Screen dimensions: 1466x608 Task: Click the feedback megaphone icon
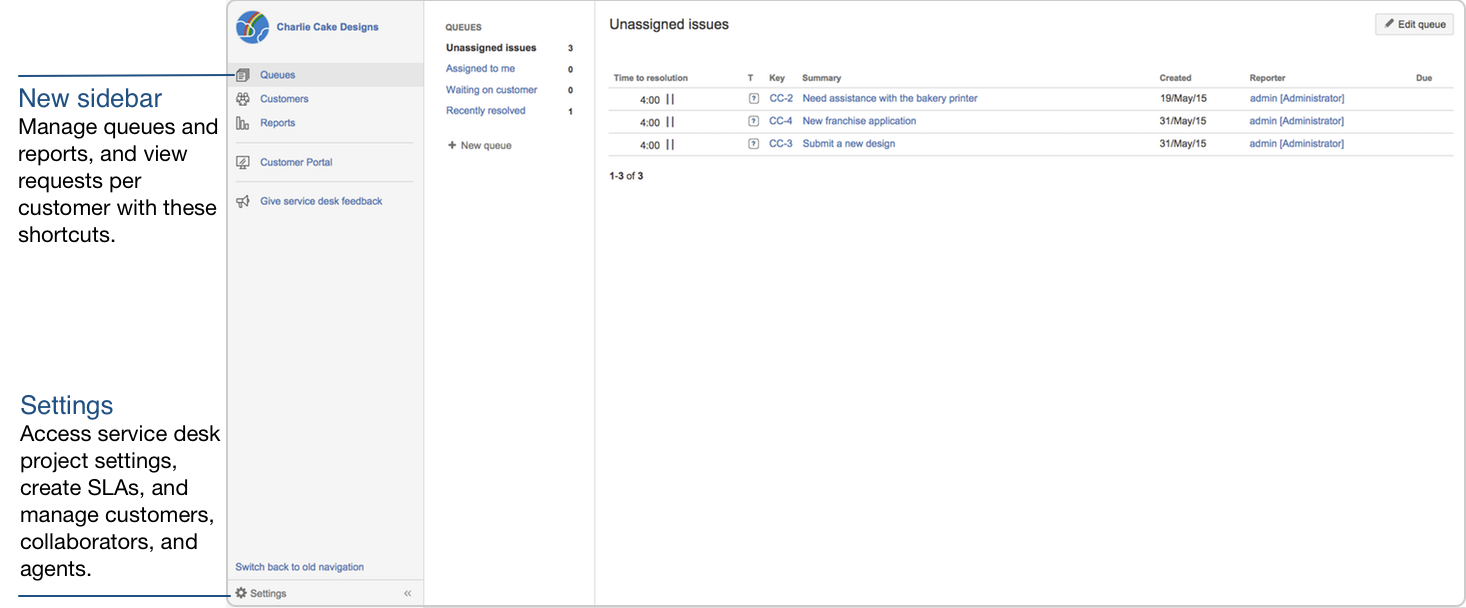[x=242, y=201]
